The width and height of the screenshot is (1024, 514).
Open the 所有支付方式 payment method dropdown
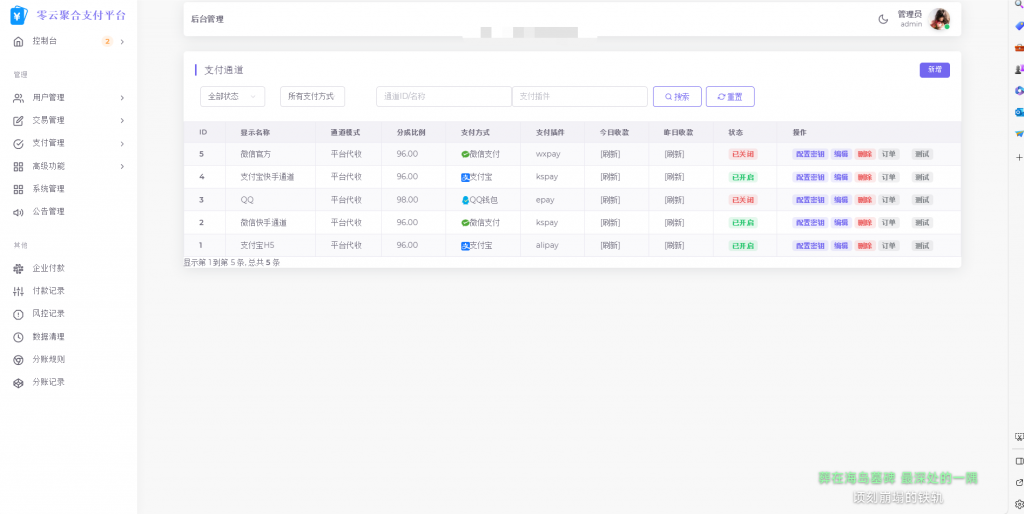pos(312,96)
